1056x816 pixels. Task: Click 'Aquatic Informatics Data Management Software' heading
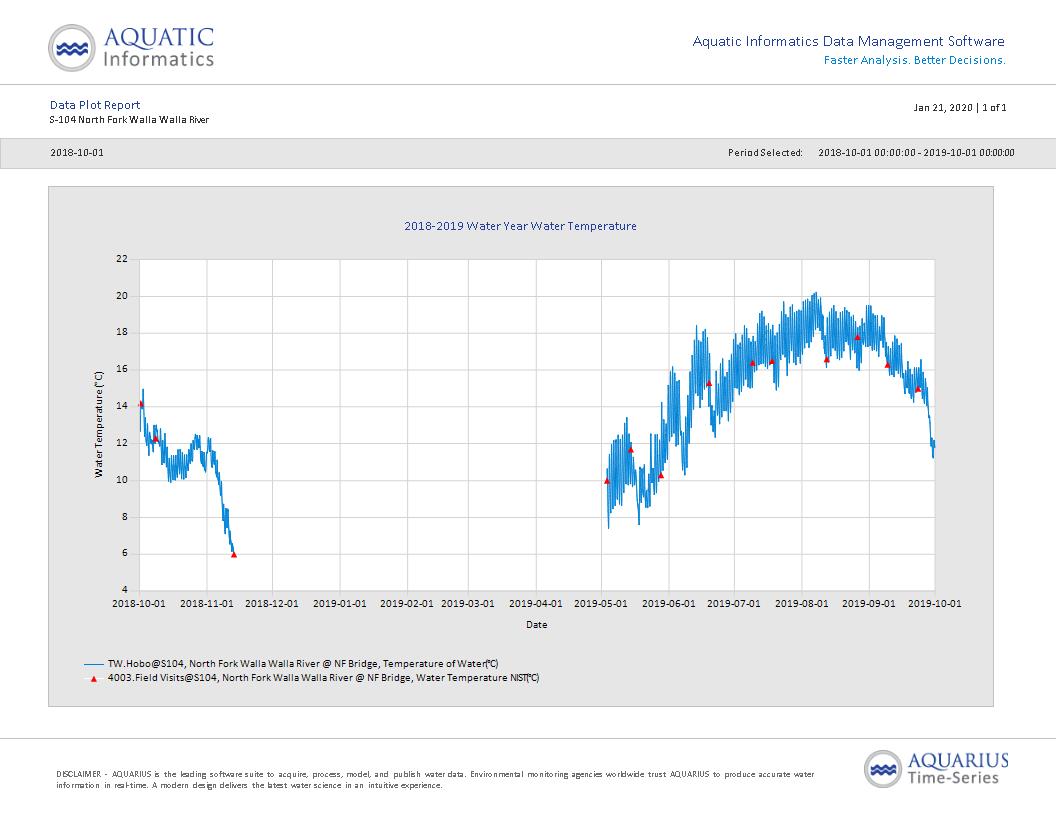pyautogui.click(x=848, y=41)
